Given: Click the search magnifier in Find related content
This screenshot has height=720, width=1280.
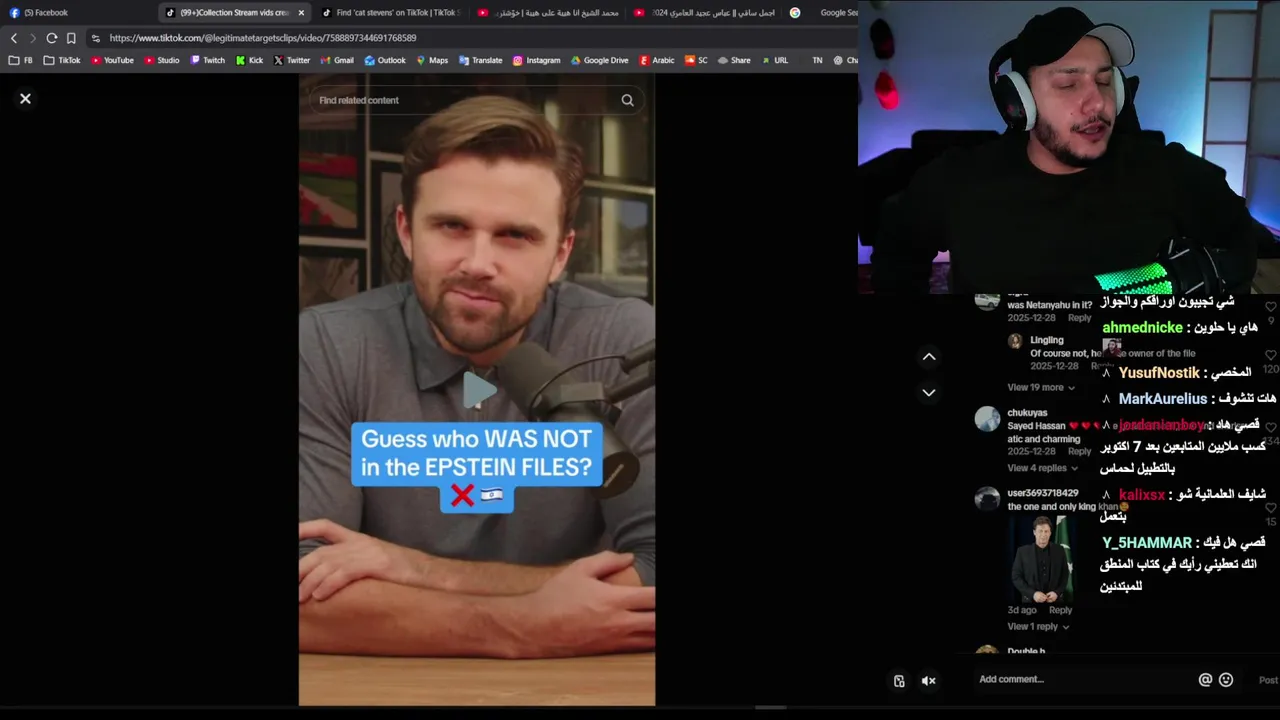Looking at the screenshot, I should coord(627,100).
